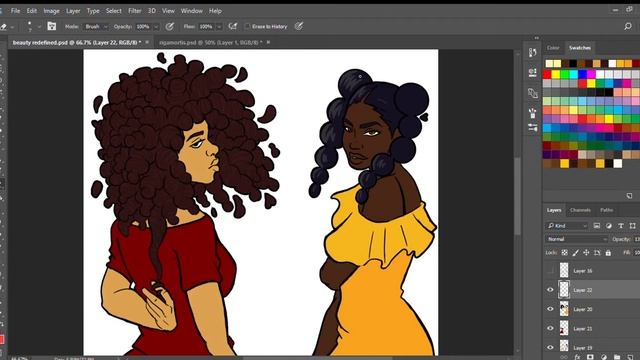Show hidden Layer 16 visibility box
Screen dimensions: 640x360
point(550,271)
